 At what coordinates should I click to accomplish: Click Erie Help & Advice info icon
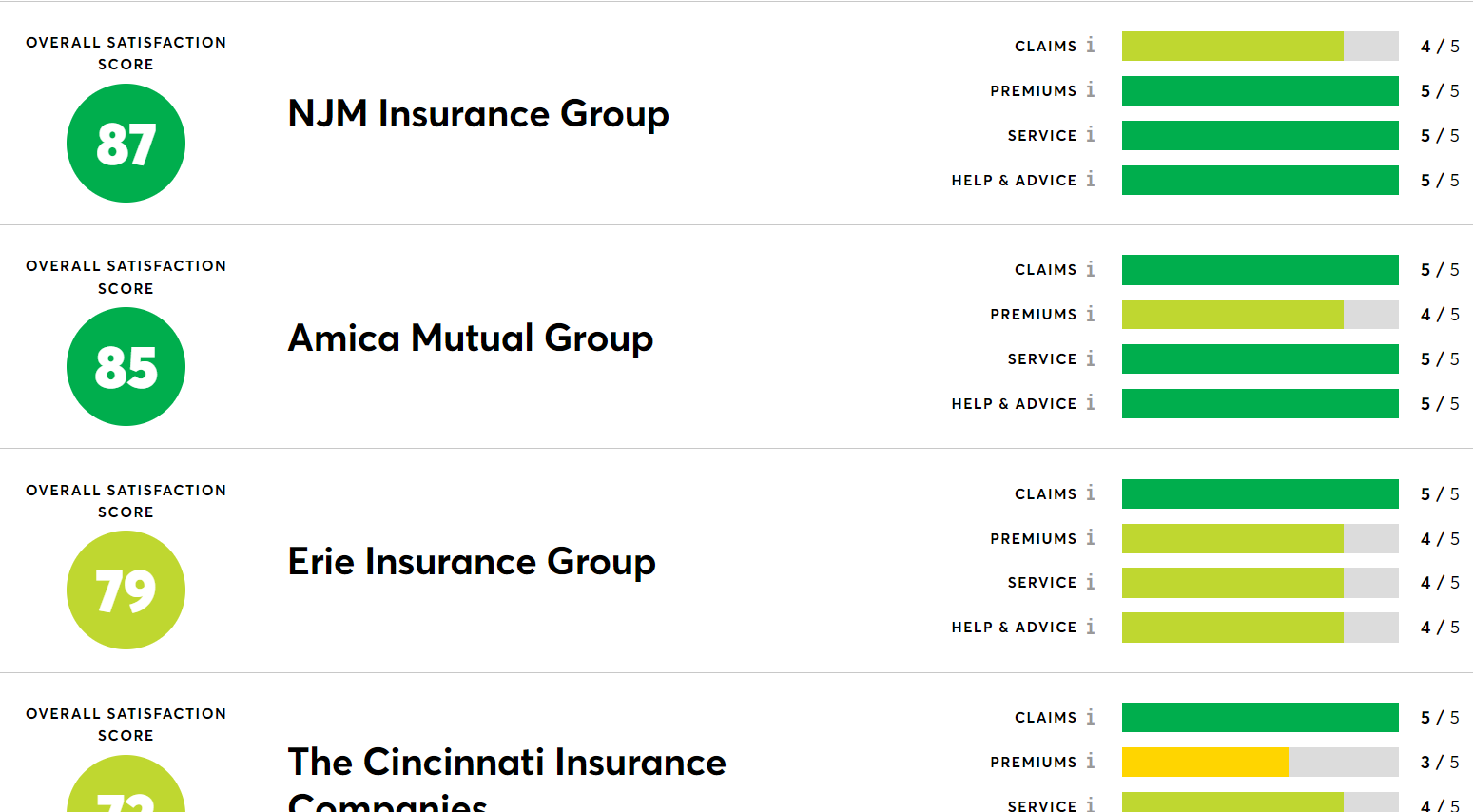[x=1091, y=627]
